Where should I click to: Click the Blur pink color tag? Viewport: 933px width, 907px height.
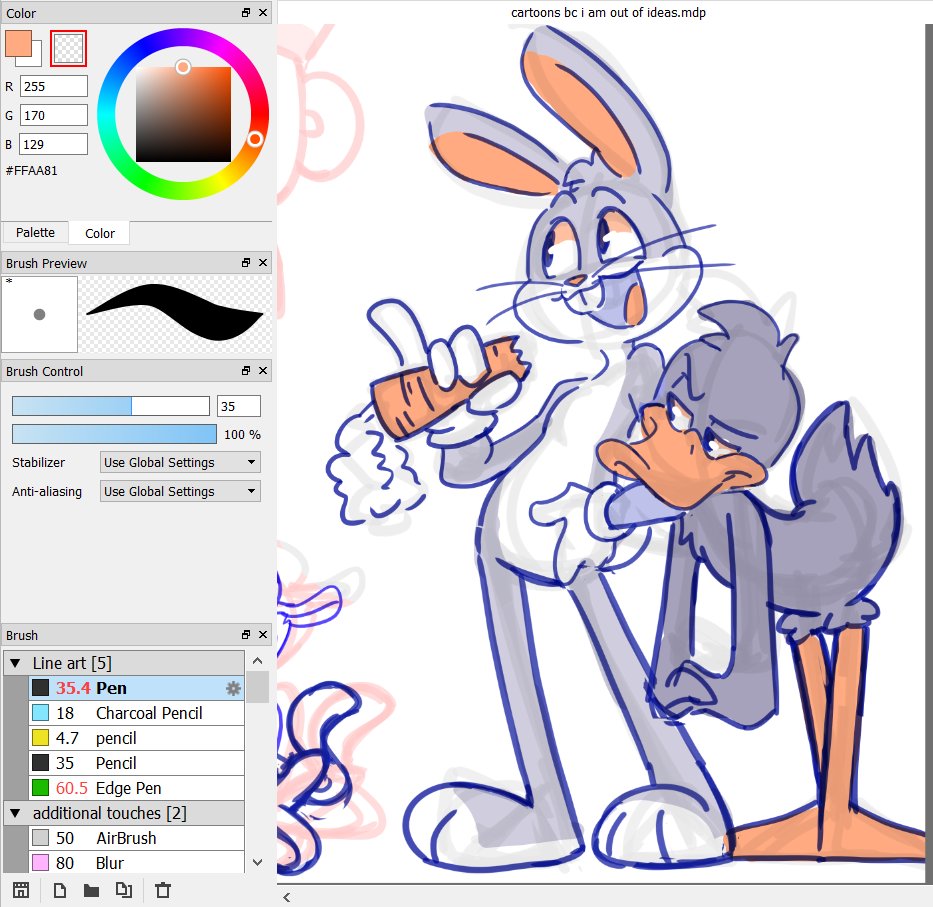(x=40, y=862)
